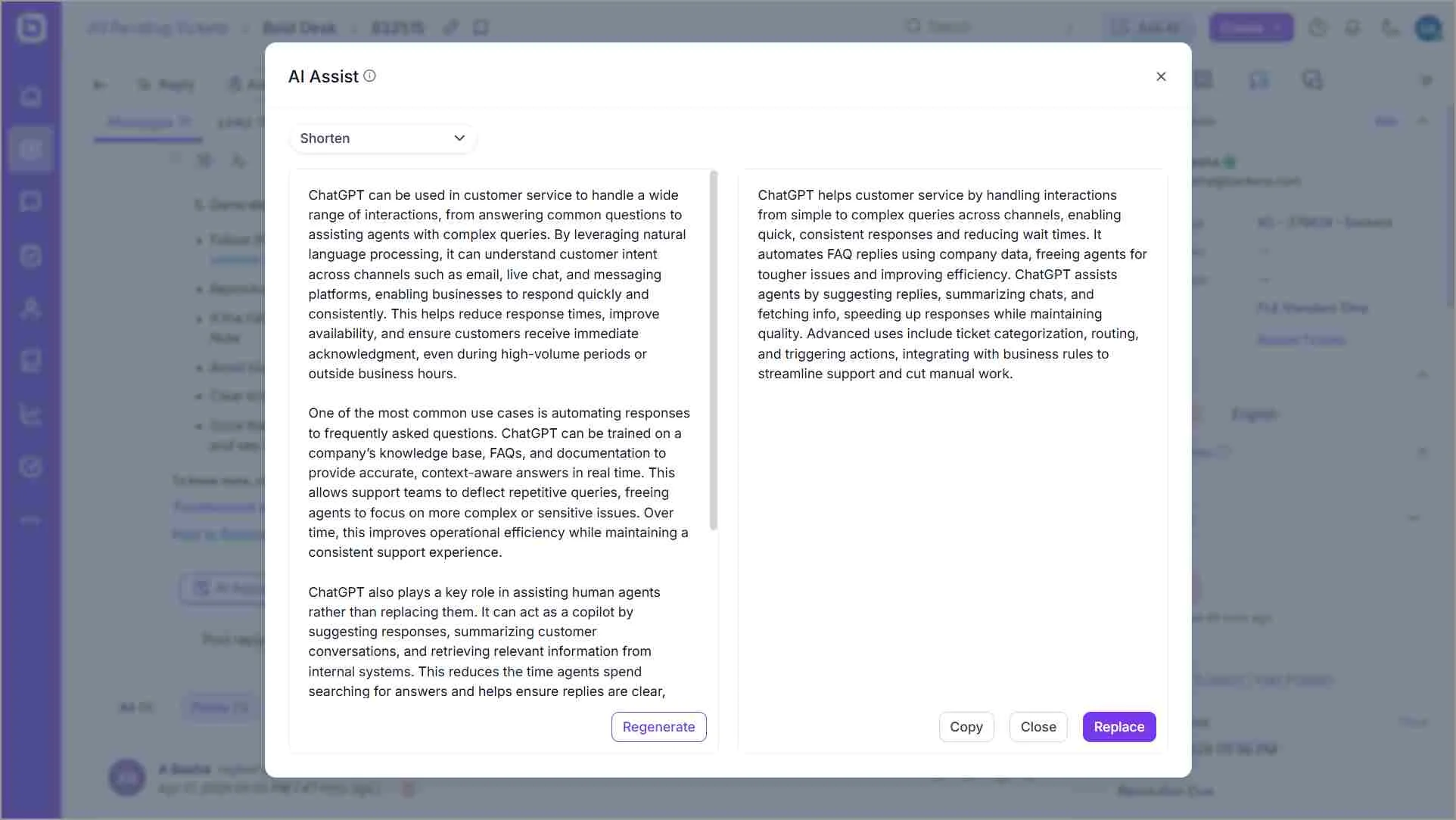This screenshot has width=1456, height=820.
Task: Click the info icon beside AI Assist
Action: click(x=369, y=76)
